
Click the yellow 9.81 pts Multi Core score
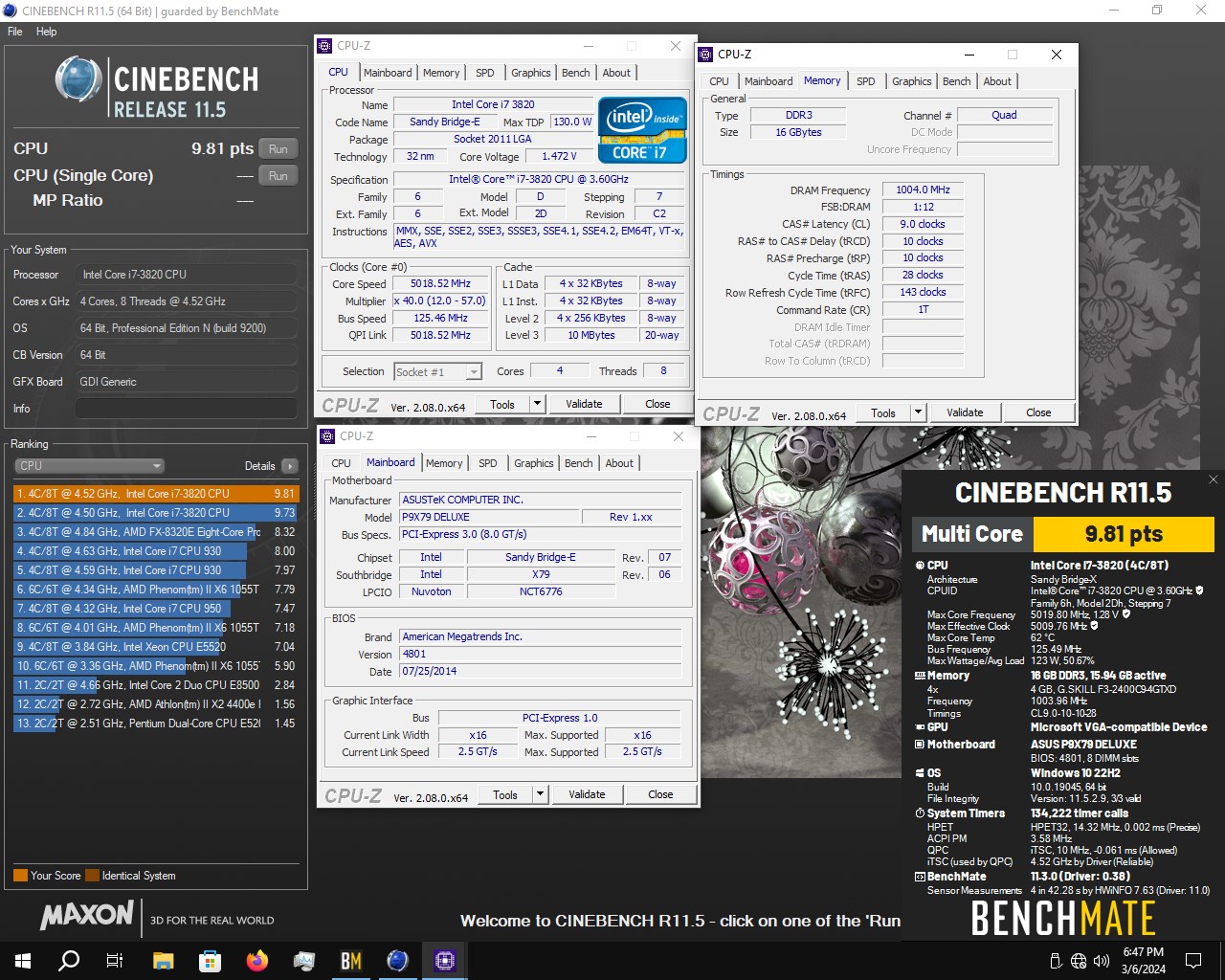pos(1124,534)
